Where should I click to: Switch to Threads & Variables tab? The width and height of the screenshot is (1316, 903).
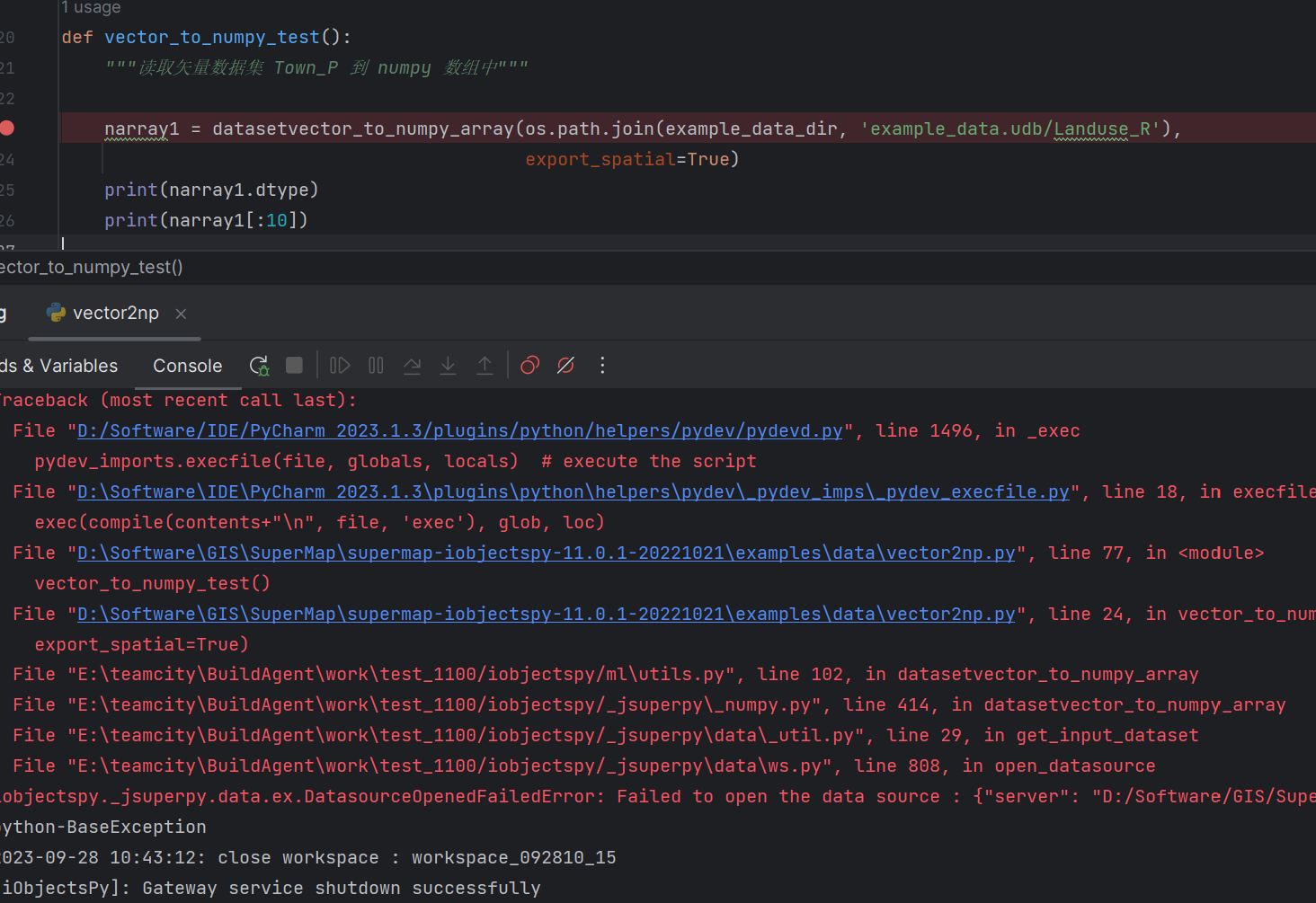58,366
